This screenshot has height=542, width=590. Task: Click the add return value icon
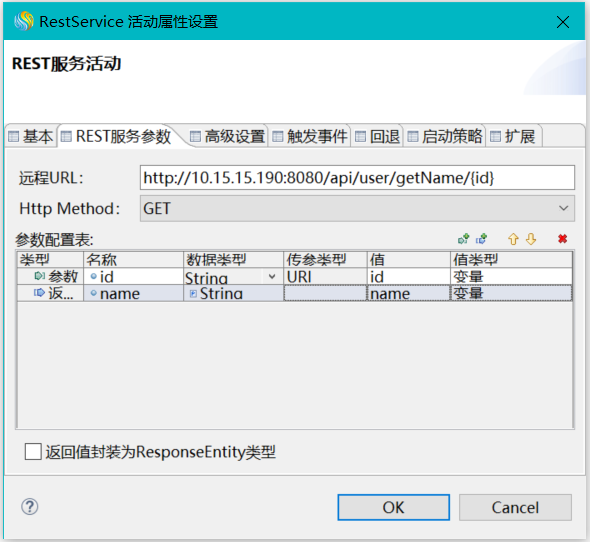pos(481,239)
